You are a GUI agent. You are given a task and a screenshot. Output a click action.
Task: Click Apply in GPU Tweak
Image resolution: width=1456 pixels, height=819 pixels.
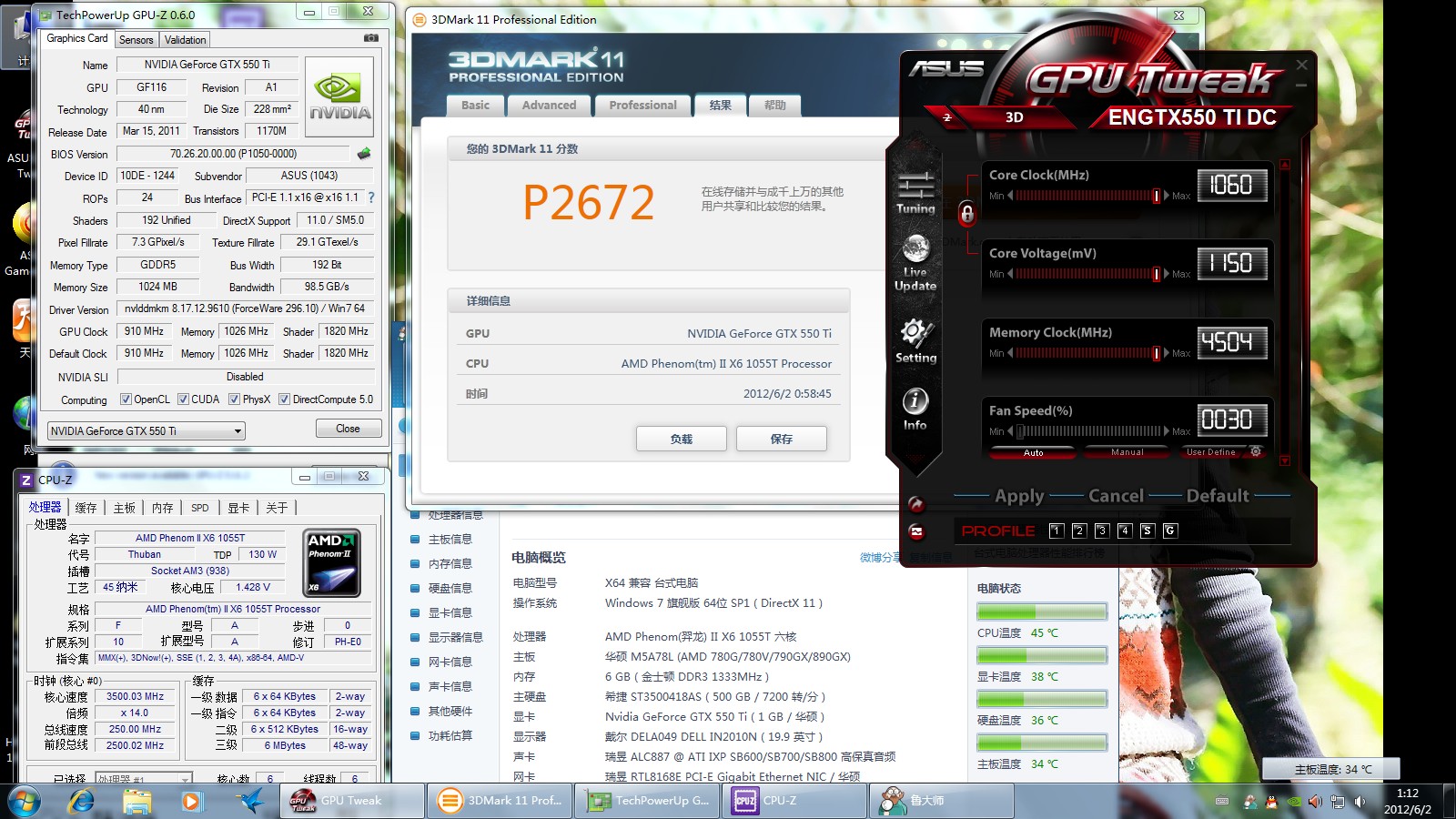point(1019,496)
